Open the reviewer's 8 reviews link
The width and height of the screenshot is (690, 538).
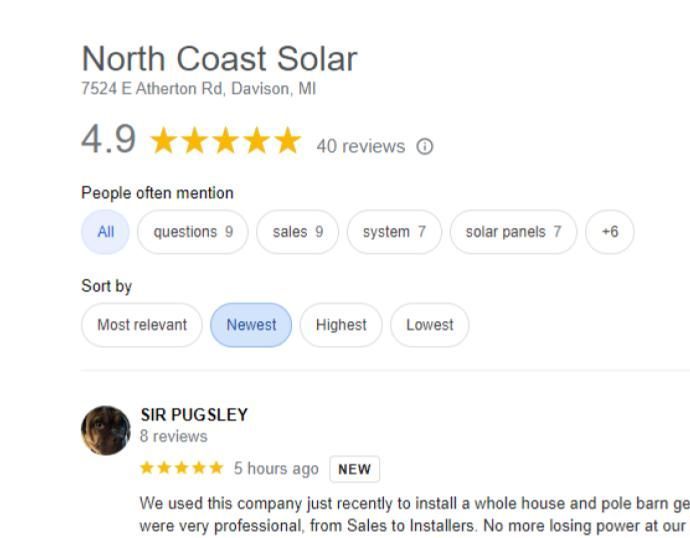(x=174, y=436)
